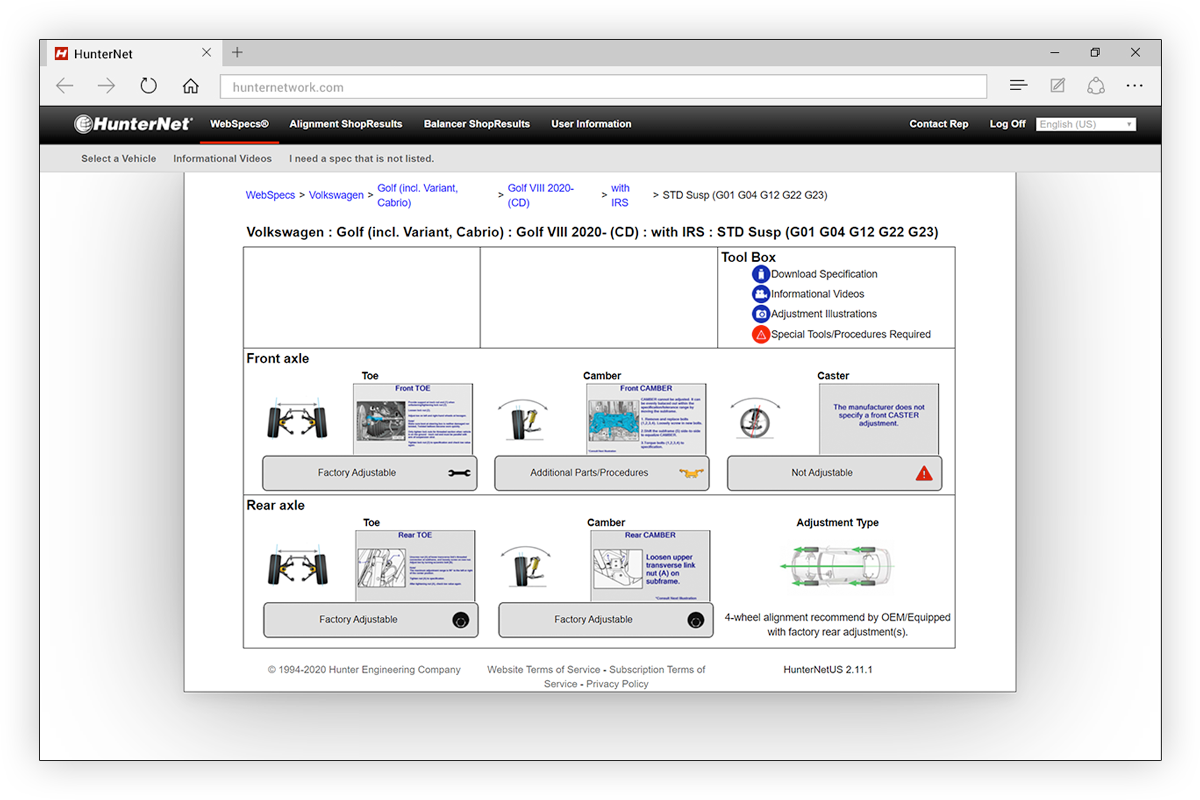Click the HunterNet logo

(x=132, y=124)
